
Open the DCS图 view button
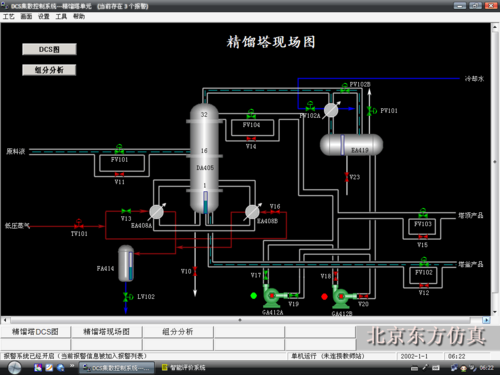point(49,49)
